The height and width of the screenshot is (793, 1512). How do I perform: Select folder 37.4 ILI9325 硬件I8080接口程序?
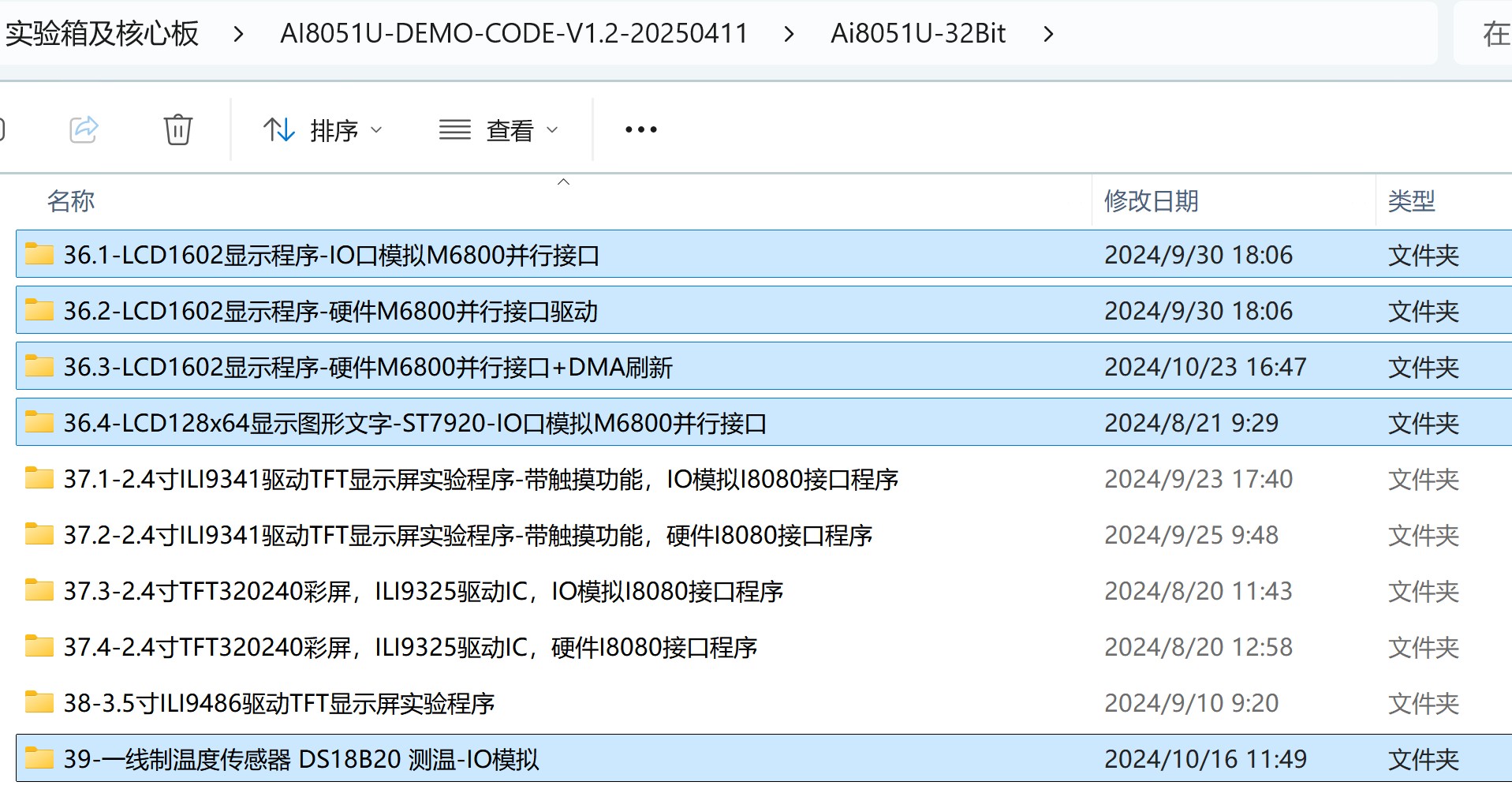pyautogui.click(x=763, y=646)
